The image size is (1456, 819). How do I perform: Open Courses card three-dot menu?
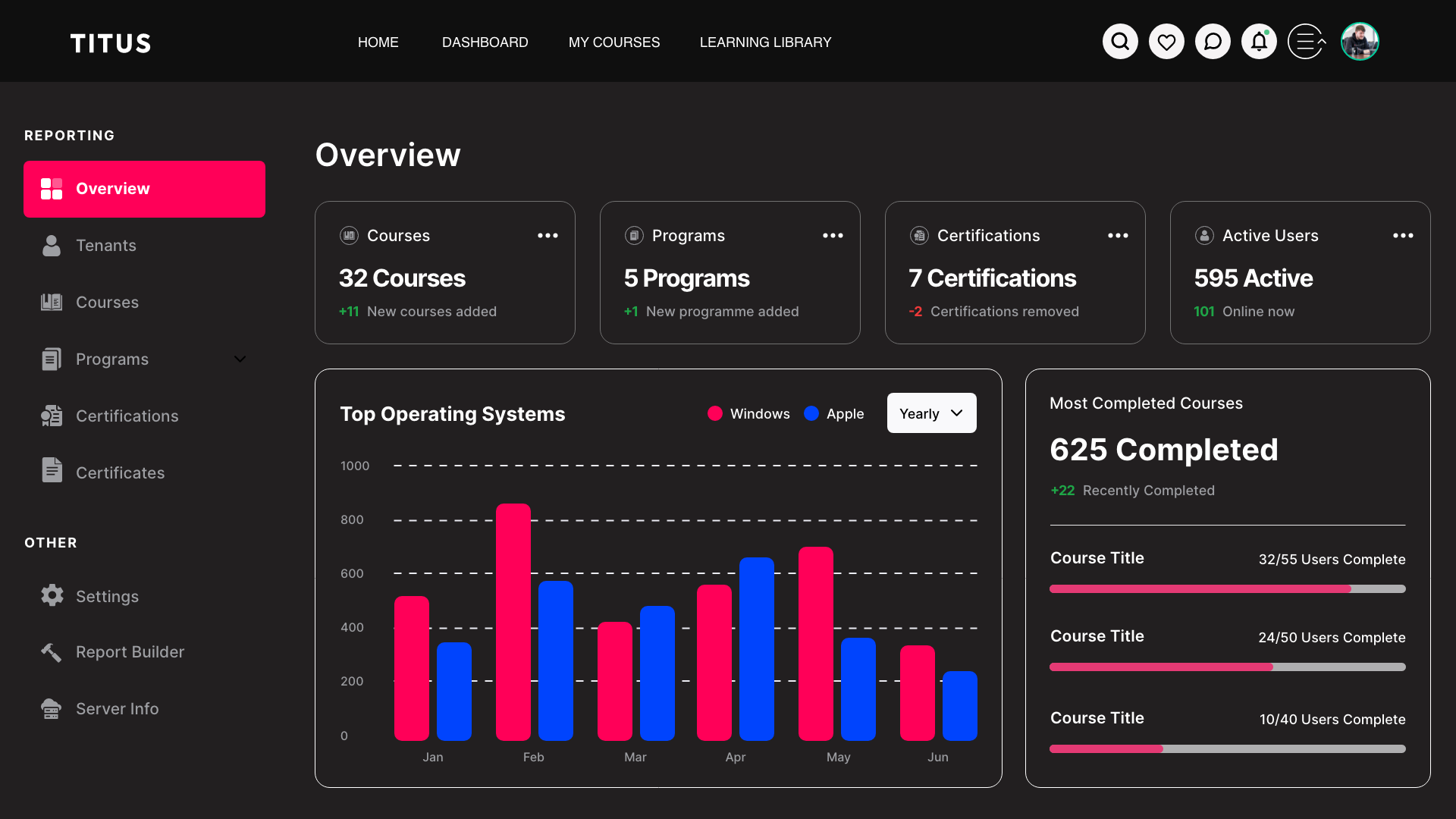pos(548,236)
